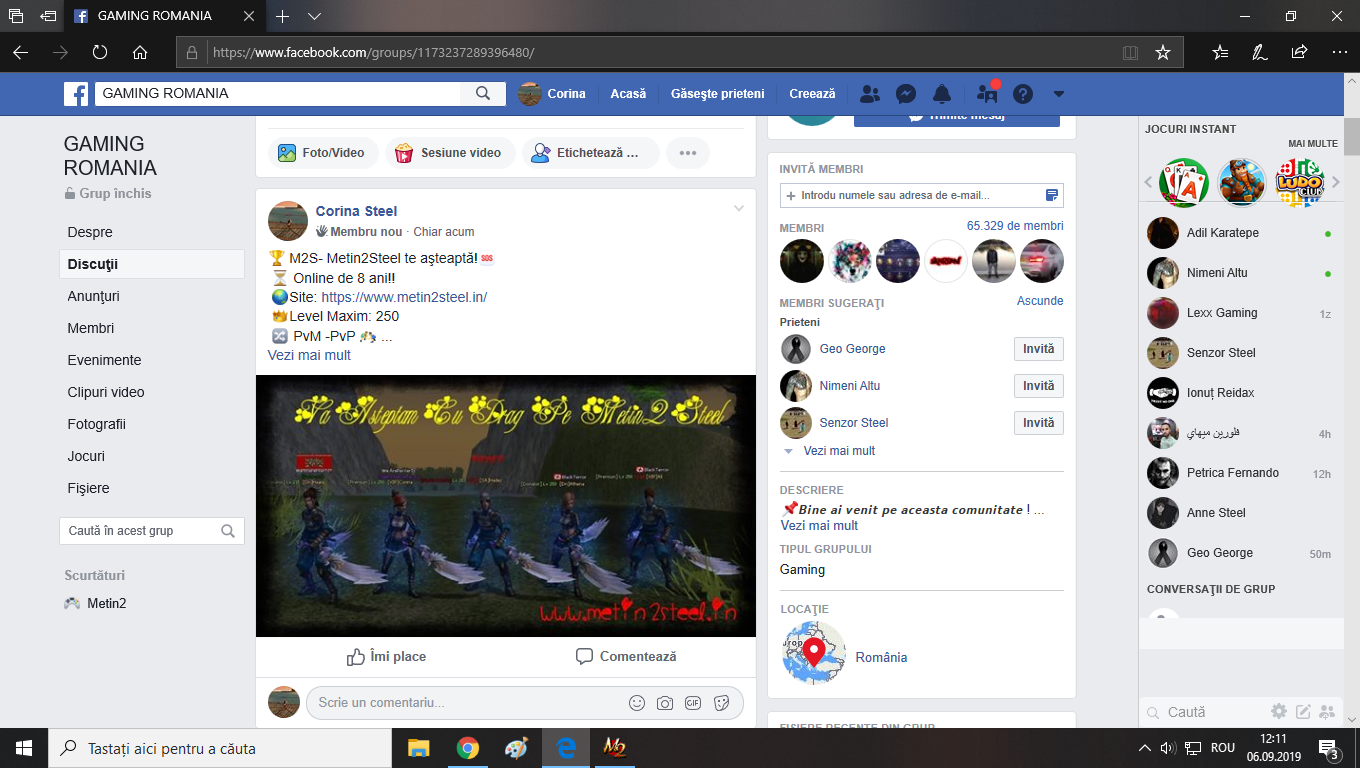Expand post text with Vezi mai mult

point(309,355)
